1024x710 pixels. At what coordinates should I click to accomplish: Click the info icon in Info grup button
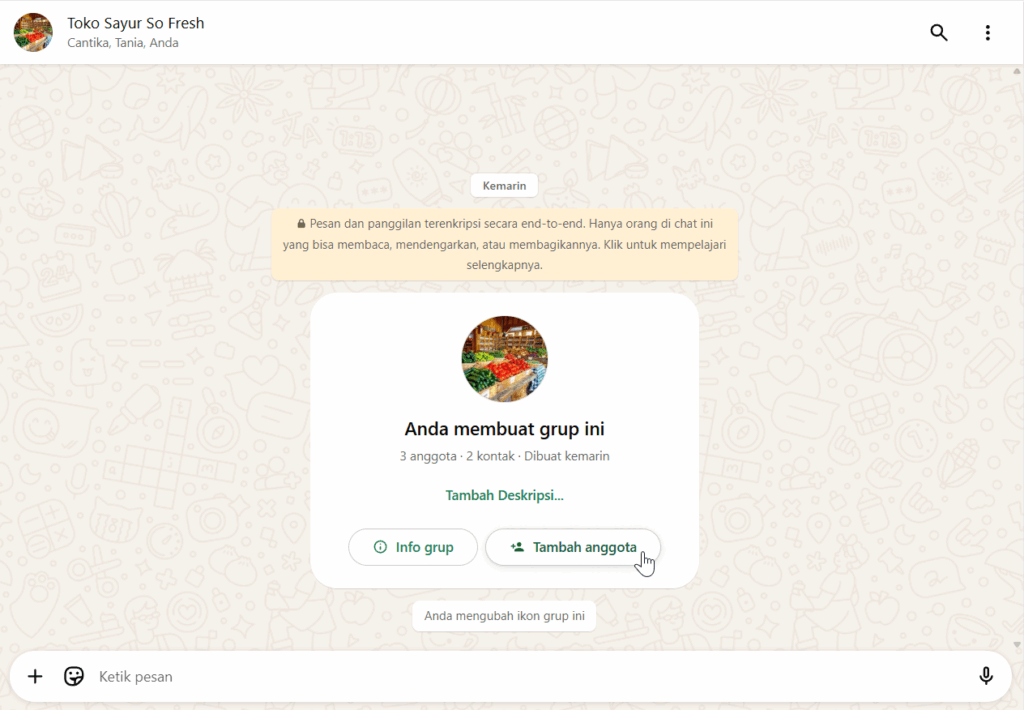coord(380,547)
